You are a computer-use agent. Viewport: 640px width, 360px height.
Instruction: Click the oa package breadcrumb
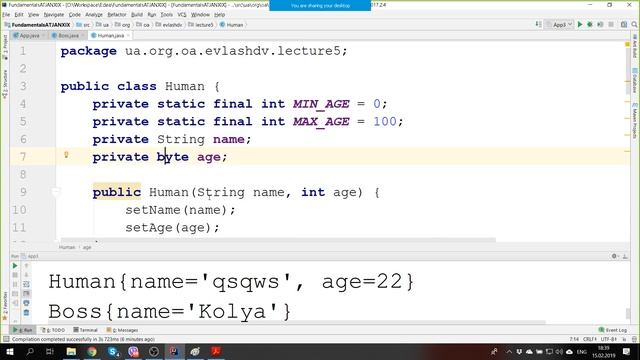[142, 25]
